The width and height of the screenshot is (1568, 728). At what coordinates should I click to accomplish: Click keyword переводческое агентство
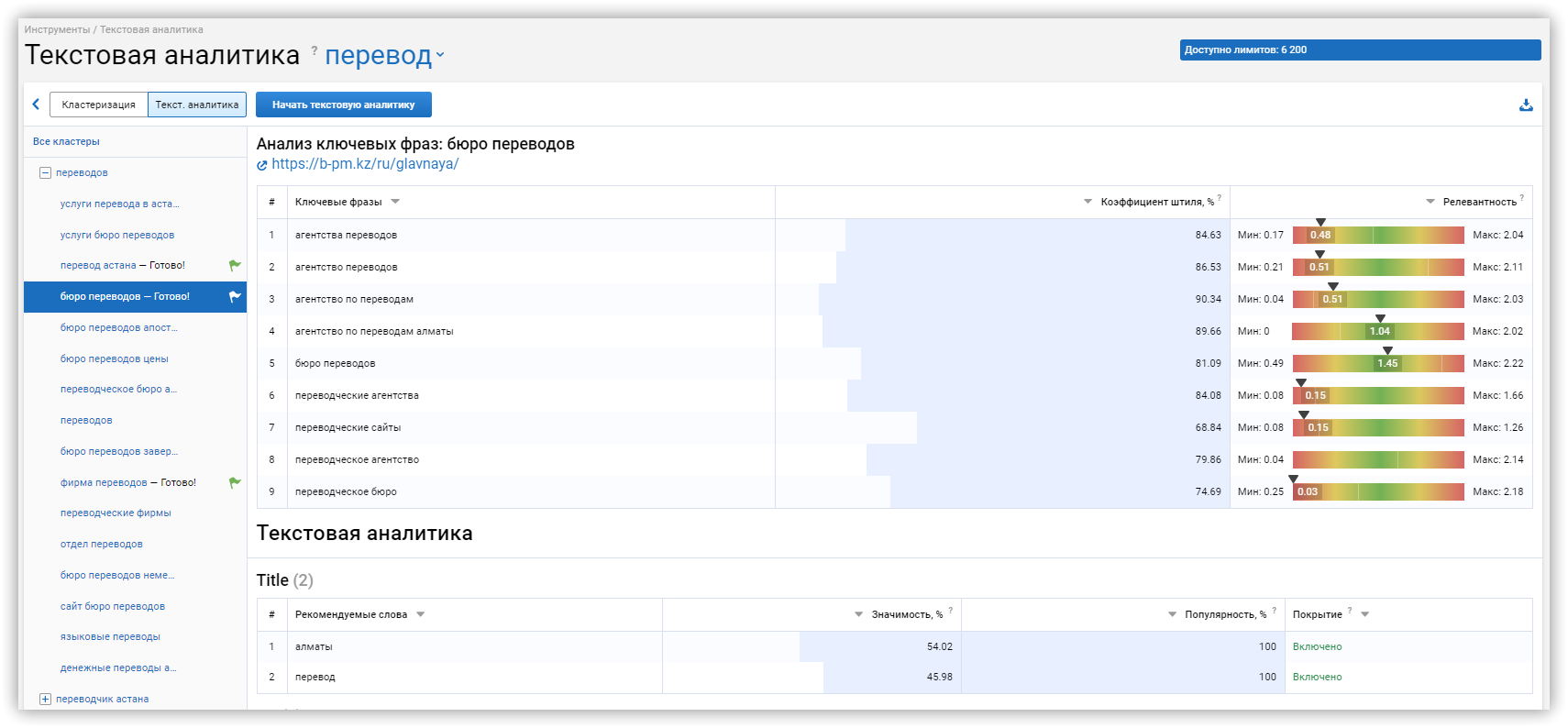point(357,459)
